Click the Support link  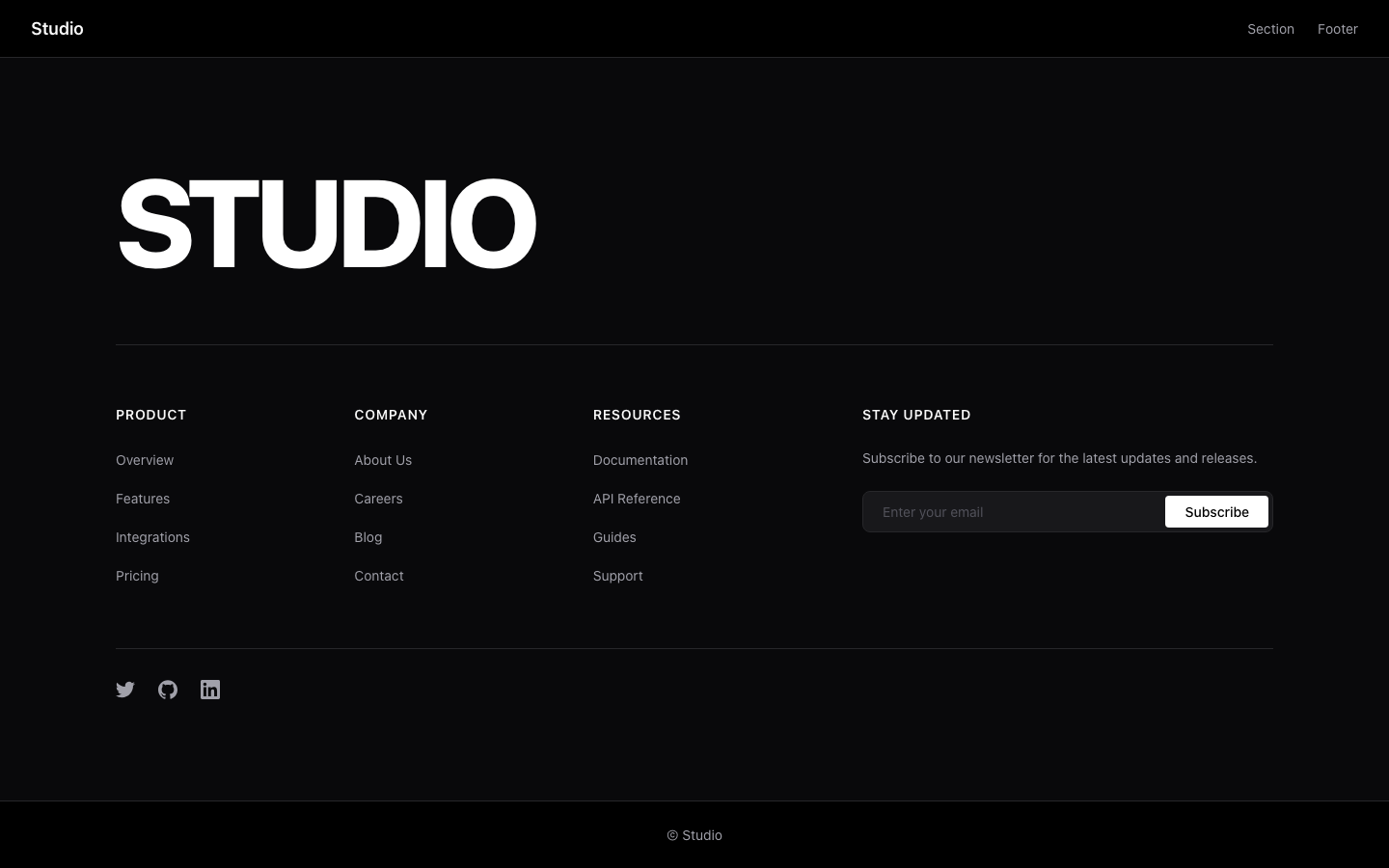point(618,576)
